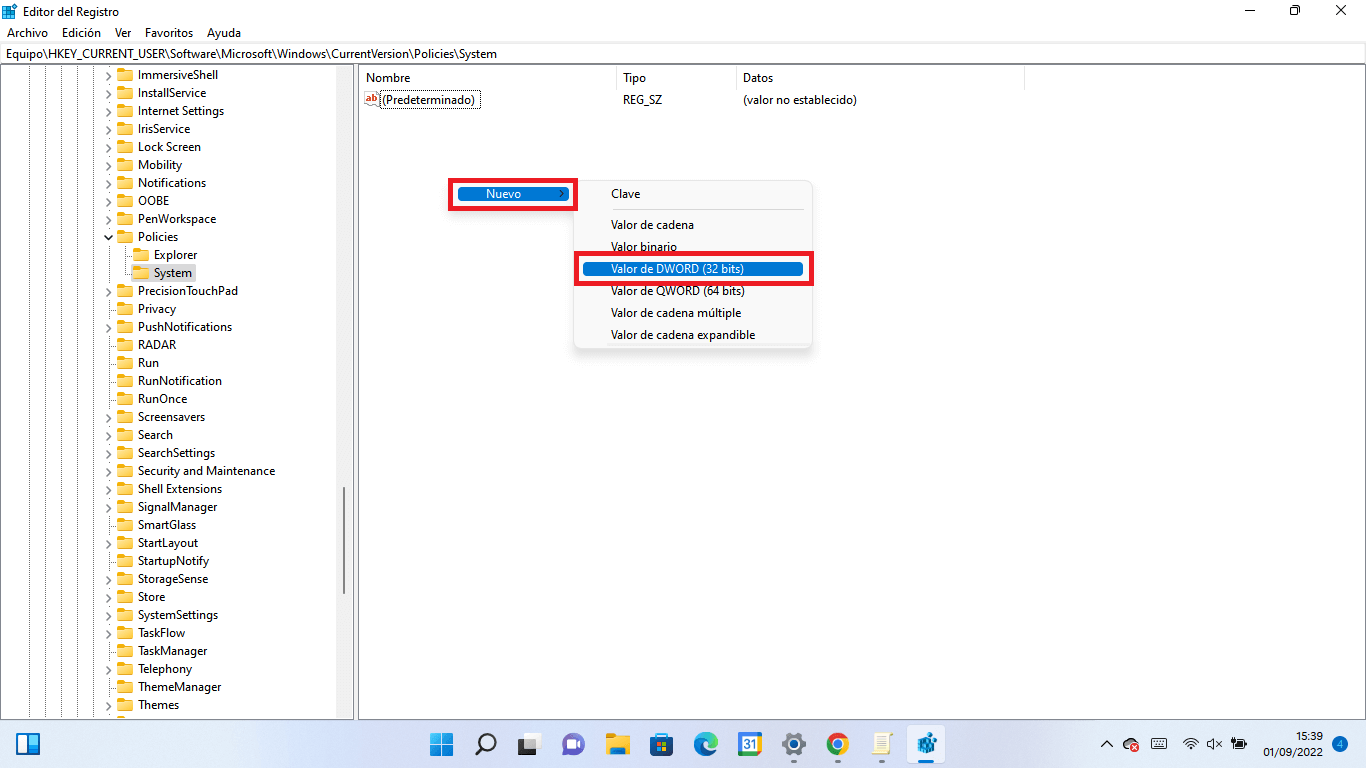Open taskbar Search

[485, 744]
